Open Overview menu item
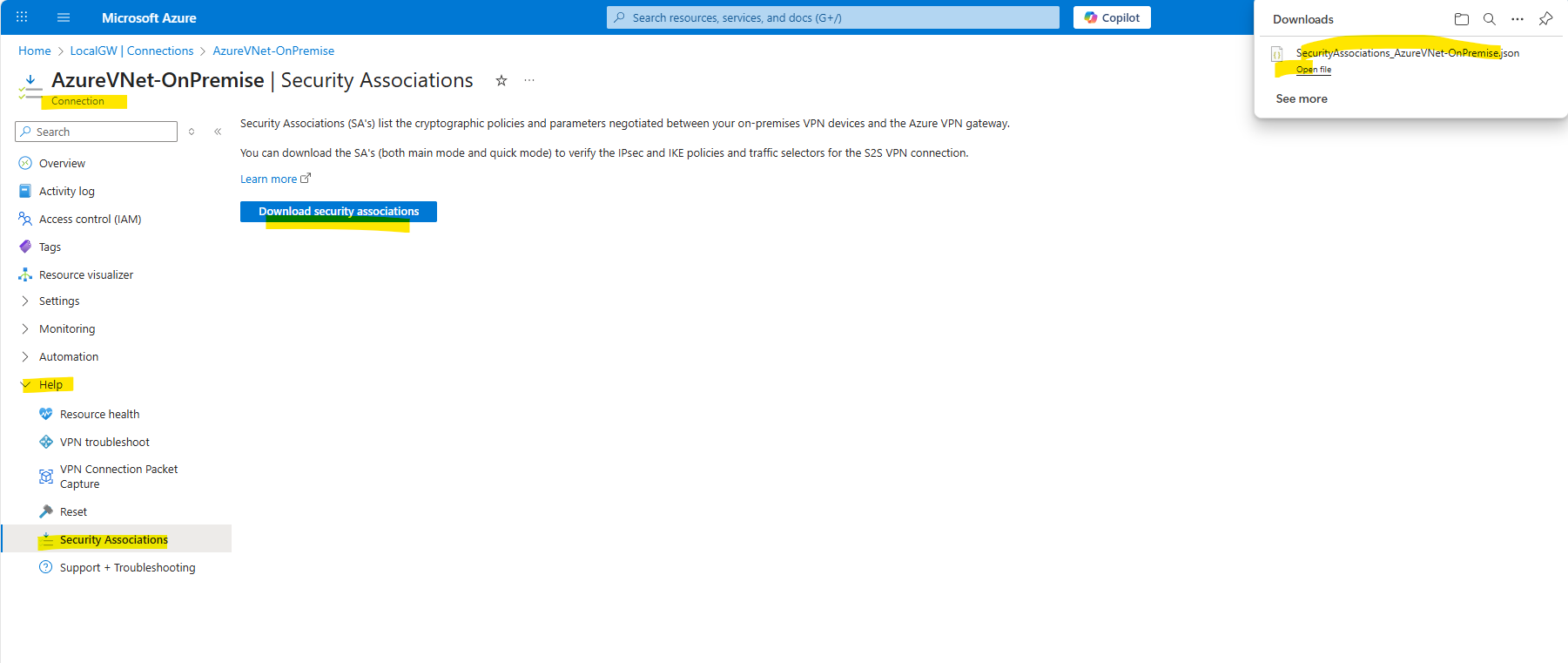This screenshot has height=663, width=1568. (x=62, y=163)
